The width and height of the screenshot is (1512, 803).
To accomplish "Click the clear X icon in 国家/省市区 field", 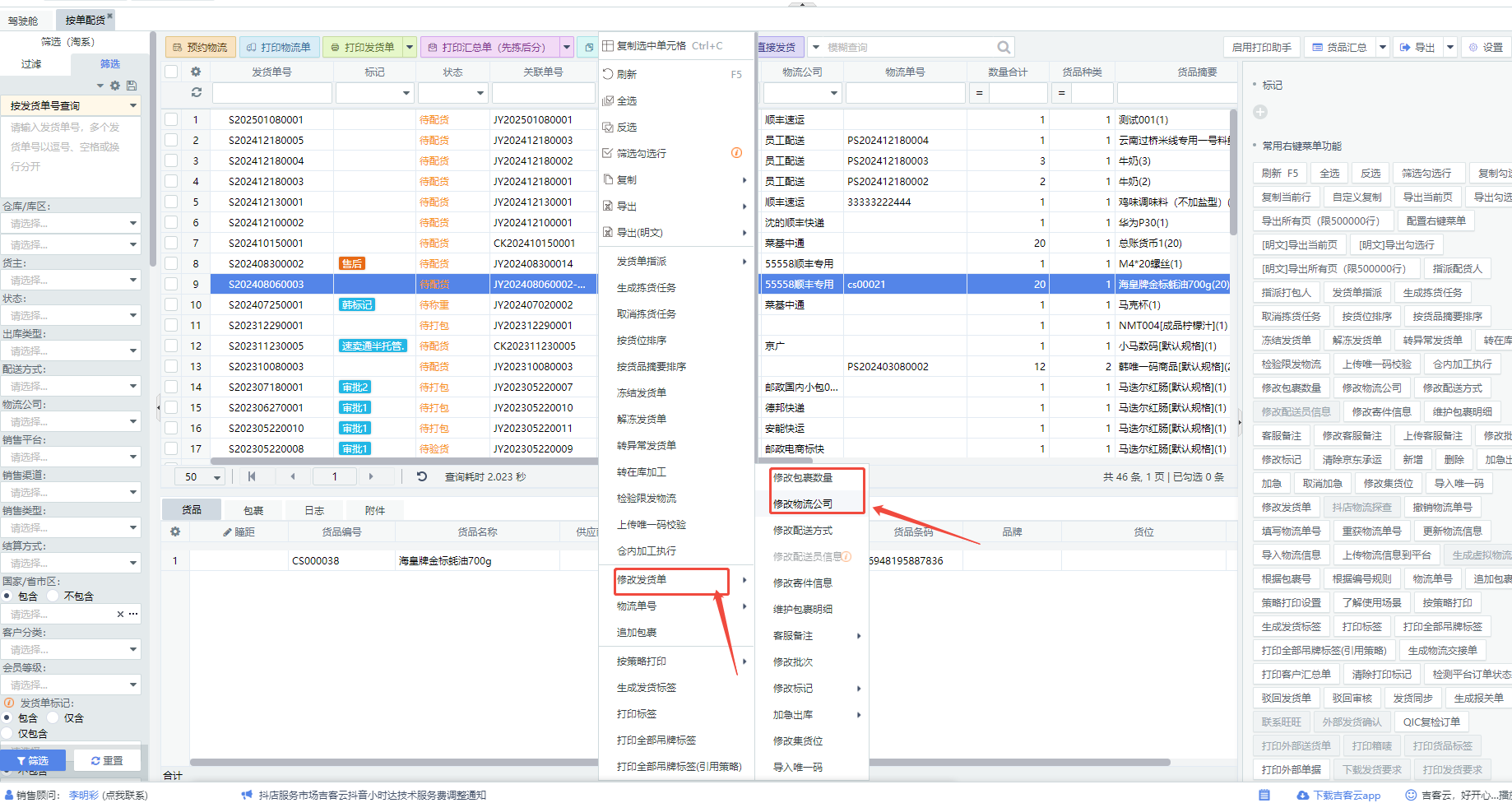I will (120, 614).
